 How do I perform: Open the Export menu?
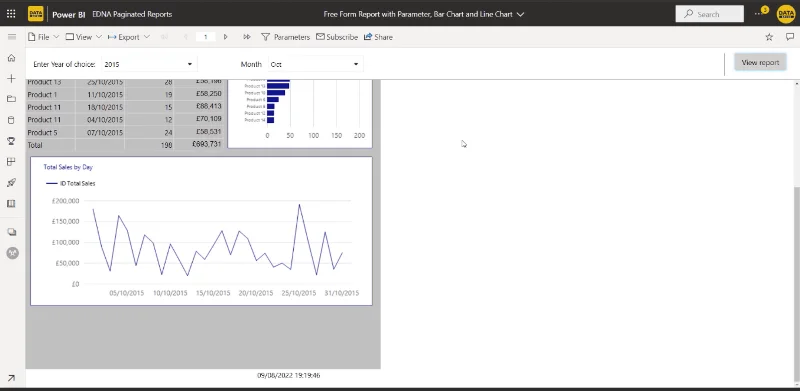click(129, 37)
